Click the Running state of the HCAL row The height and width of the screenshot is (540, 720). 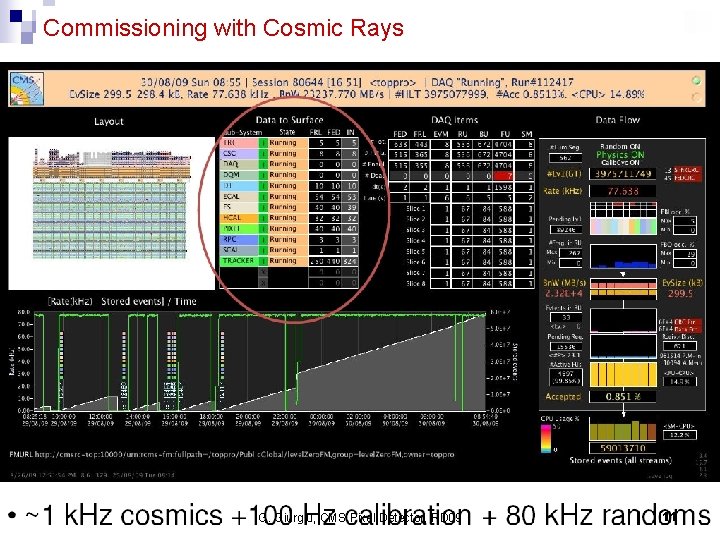tap(287, 218)
